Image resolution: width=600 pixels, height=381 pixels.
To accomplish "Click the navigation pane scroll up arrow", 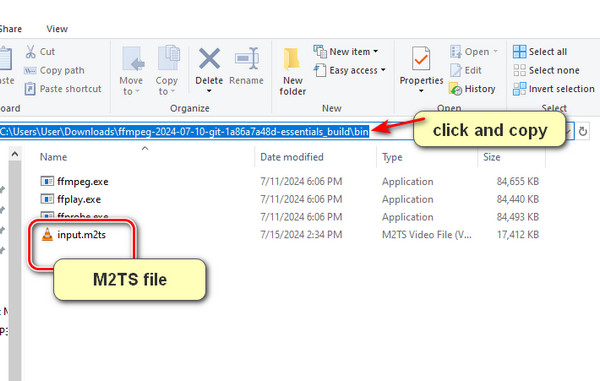I will 15,154.
